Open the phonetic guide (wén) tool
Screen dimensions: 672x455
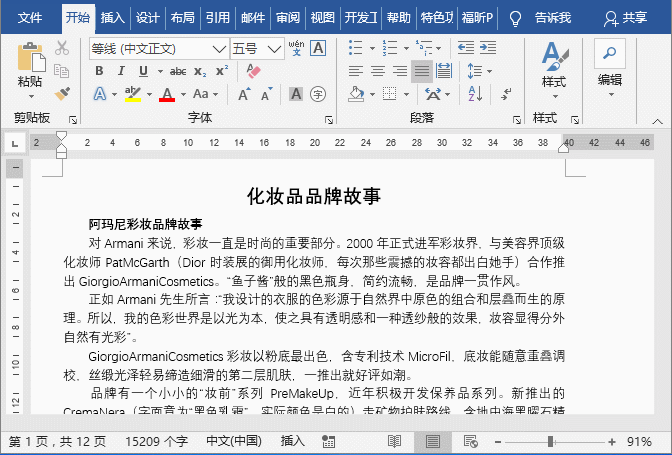click(x=296, y=48)
